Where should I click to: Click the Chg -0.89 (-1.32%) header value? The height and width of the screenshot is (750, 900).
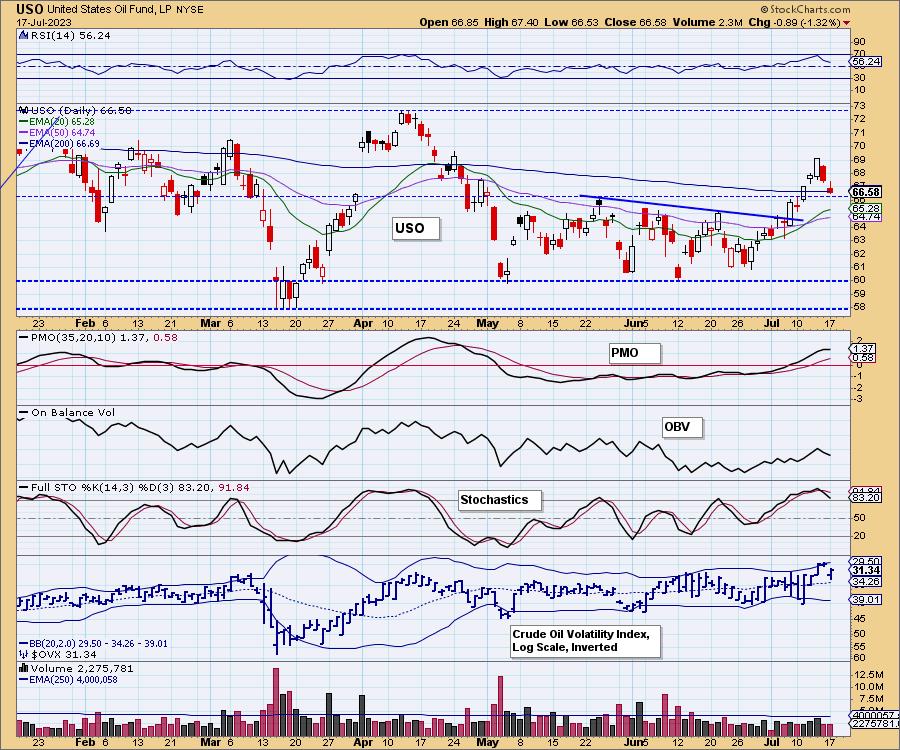tap(795, 22)
